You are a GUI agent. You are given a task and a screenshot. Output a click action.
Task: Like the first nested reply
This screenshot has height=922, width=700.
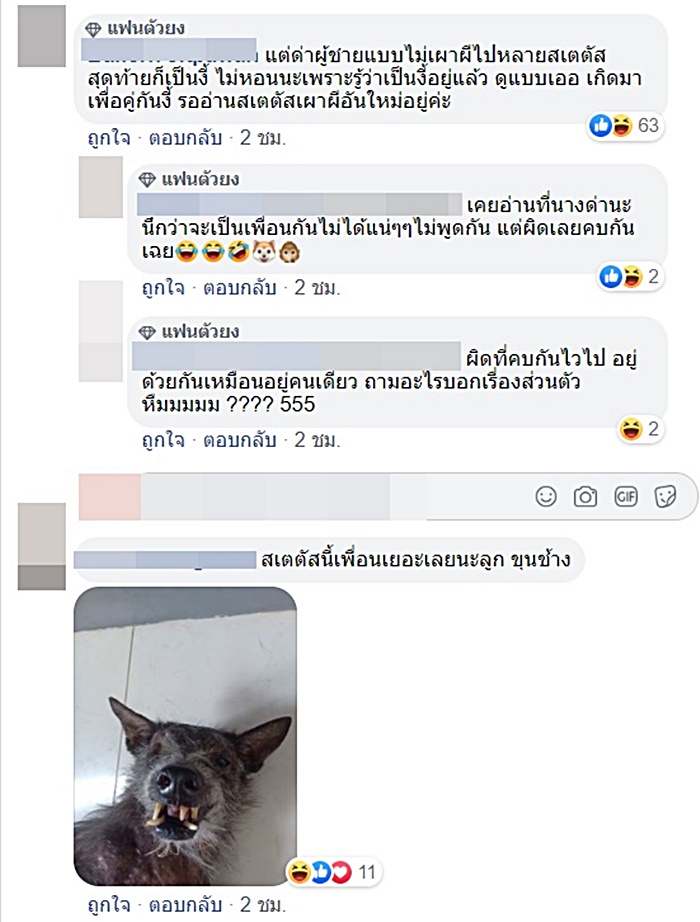coord(164,288)
